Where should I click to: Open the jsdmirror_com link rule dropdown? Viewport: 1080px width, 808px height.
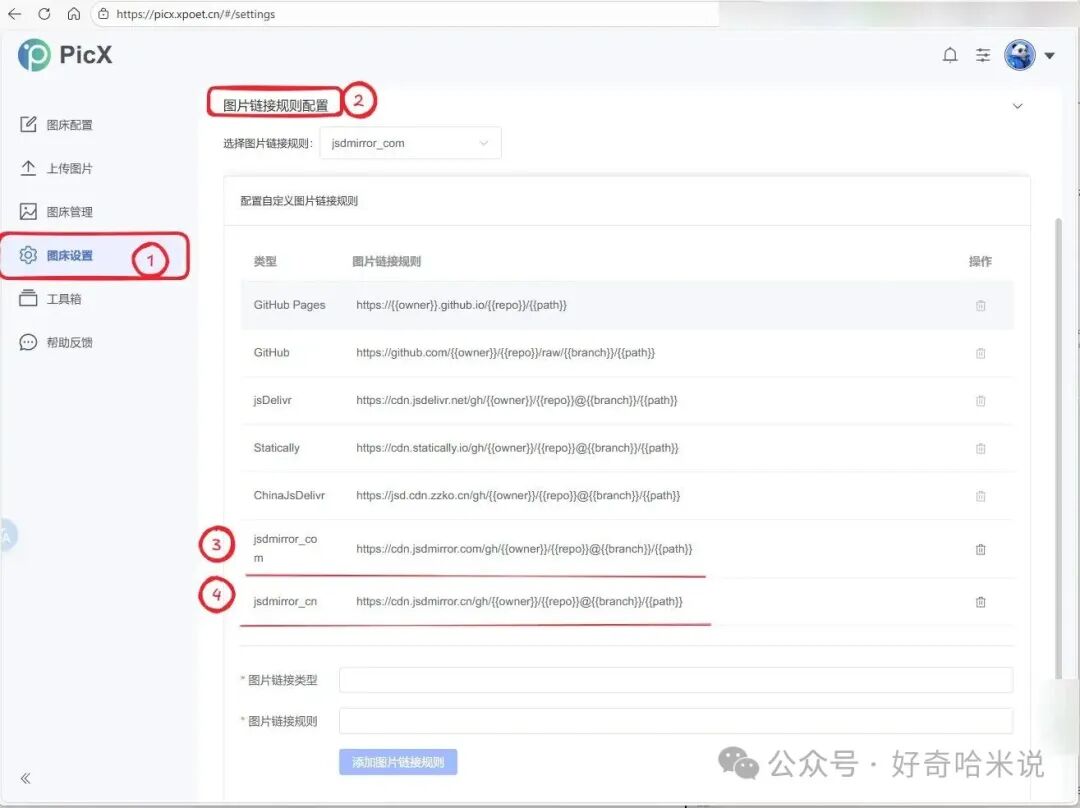coord(411,143)
